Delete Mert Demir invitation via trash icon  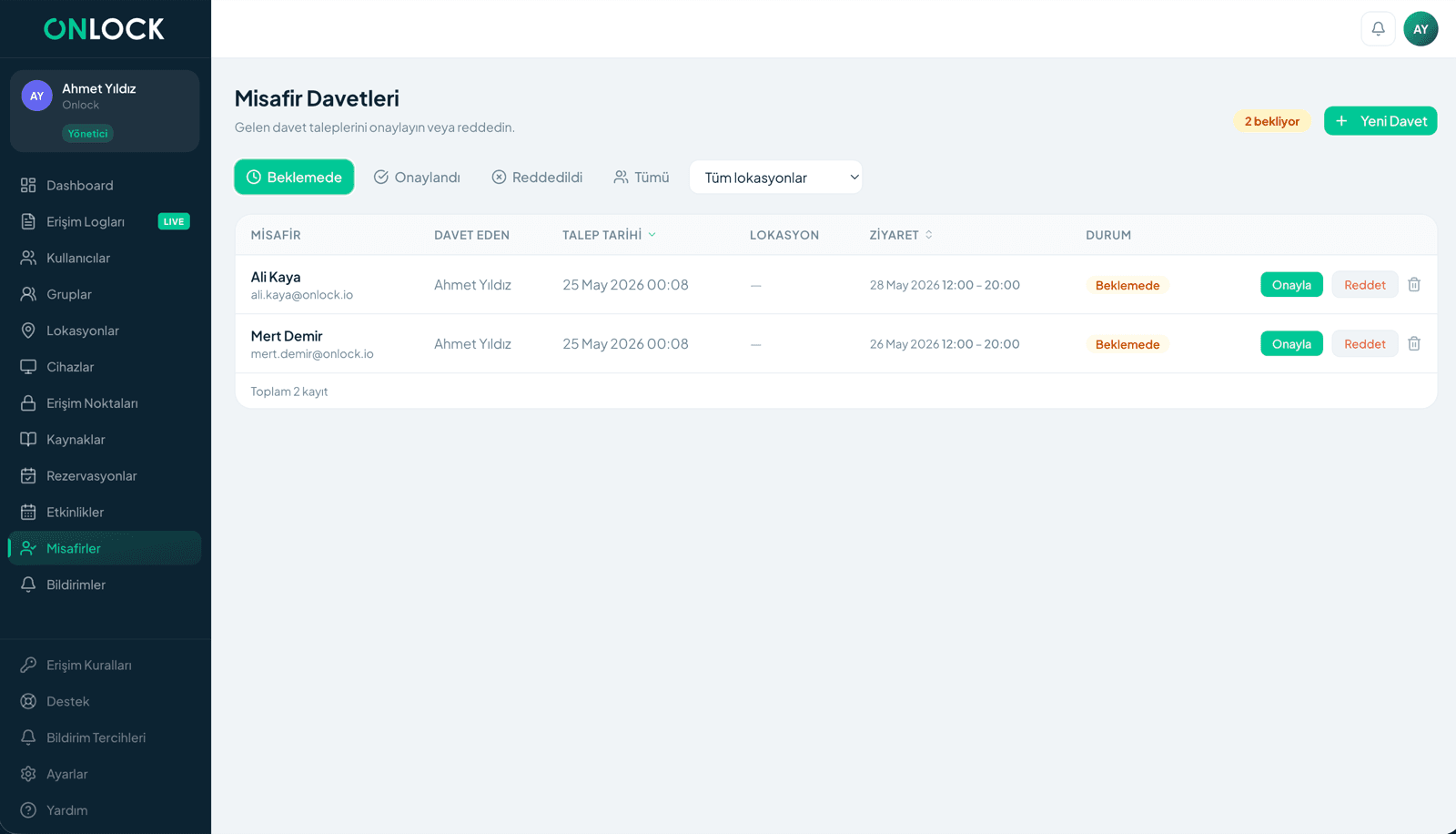coord(1414,344)
